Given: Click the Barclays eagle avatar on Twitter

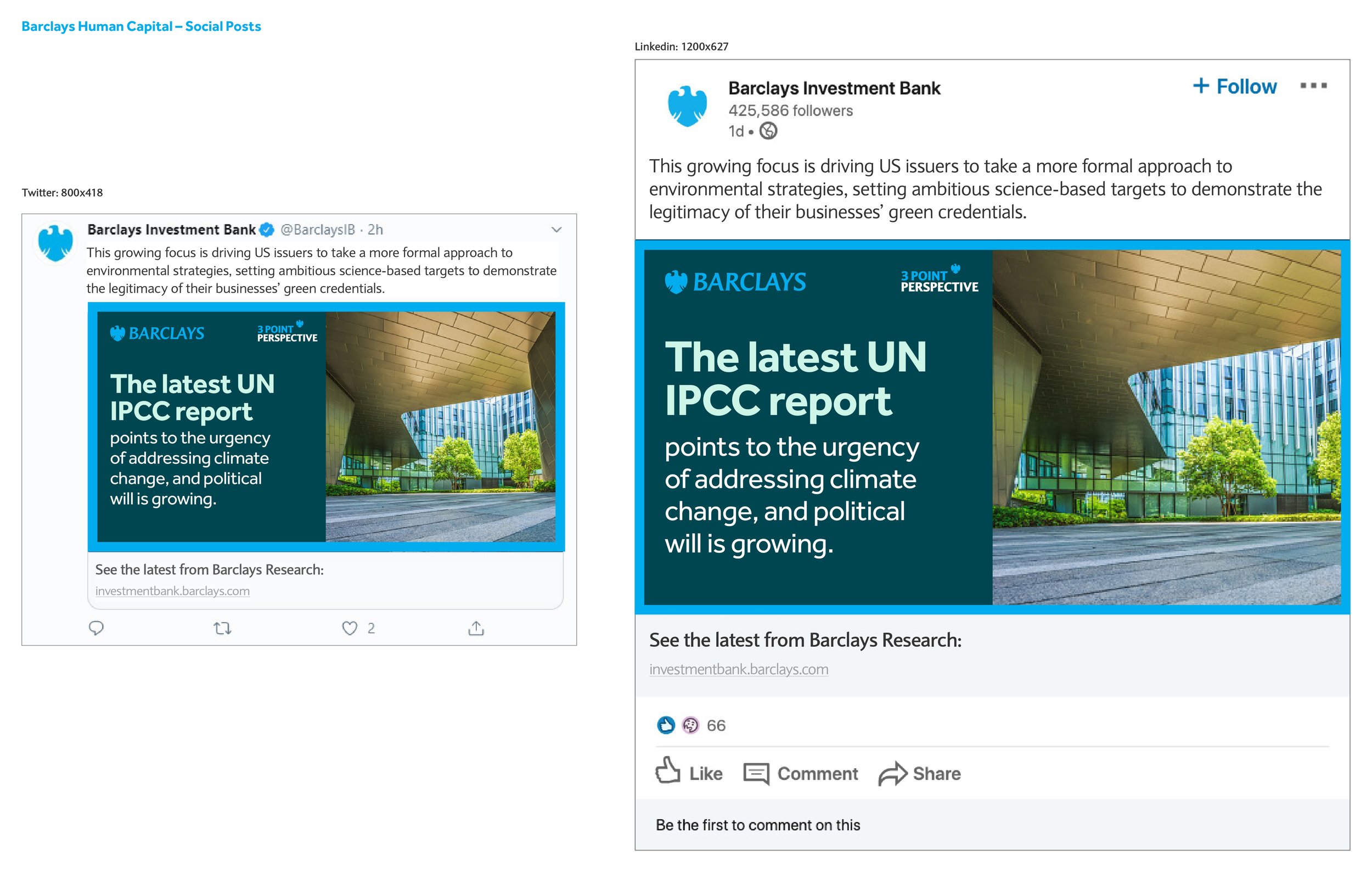Looking at the screenshot, I should tap(55, 242).
